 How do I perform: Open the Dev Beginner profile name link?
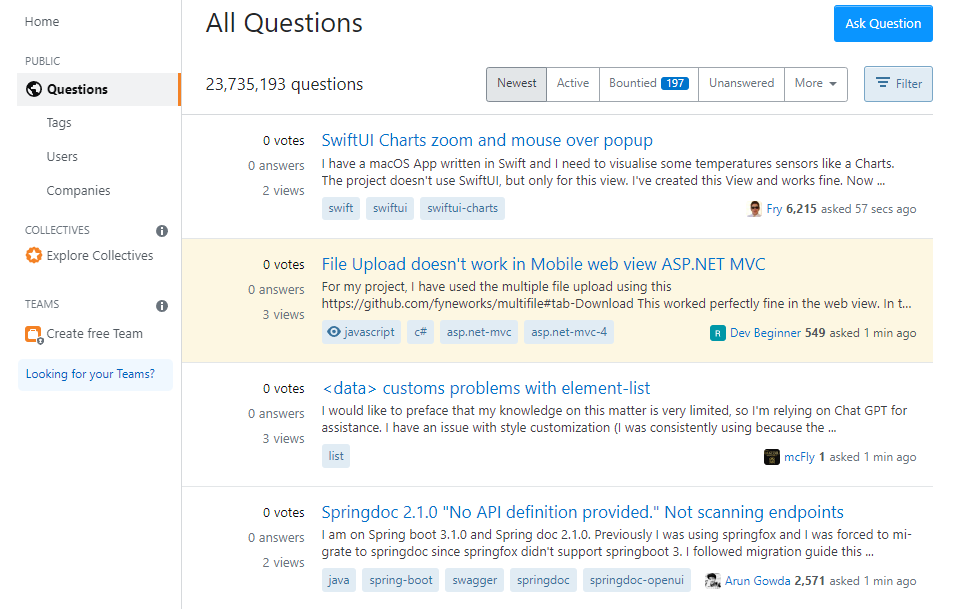(x=766, y=333)
